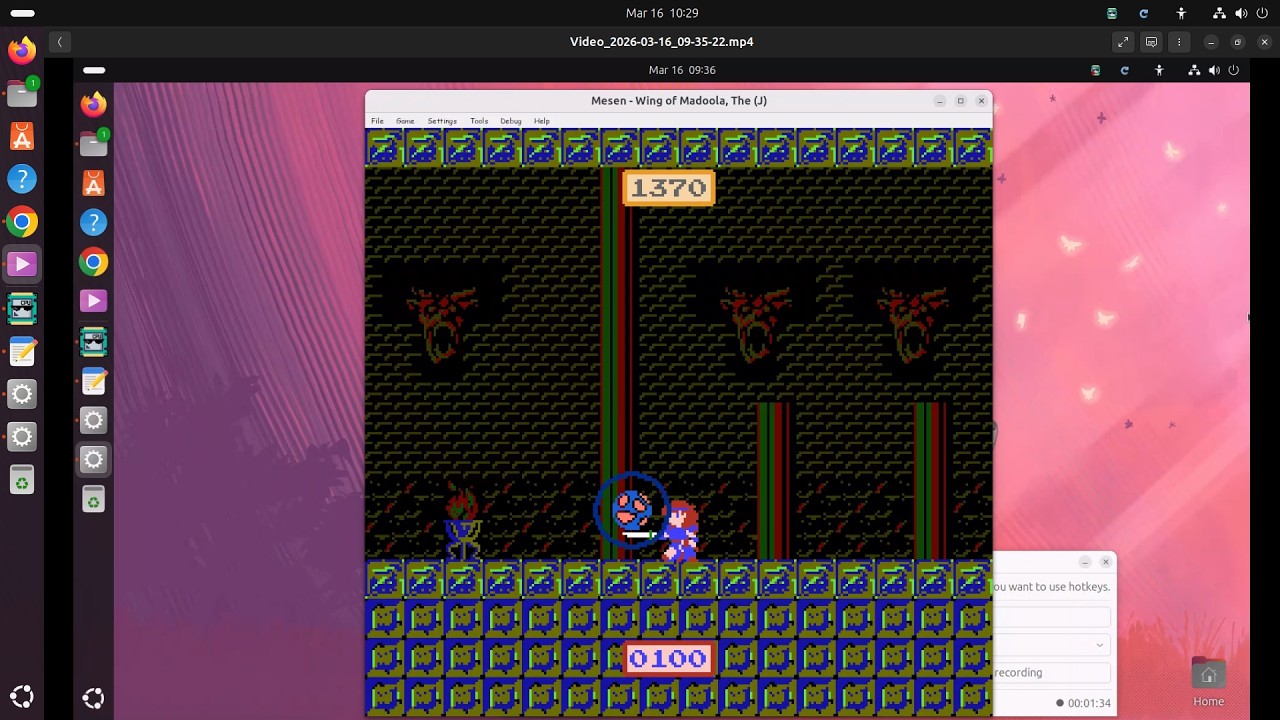Open the Debug menu in Mesen
1280x720 pixels.
click(511, 121)
